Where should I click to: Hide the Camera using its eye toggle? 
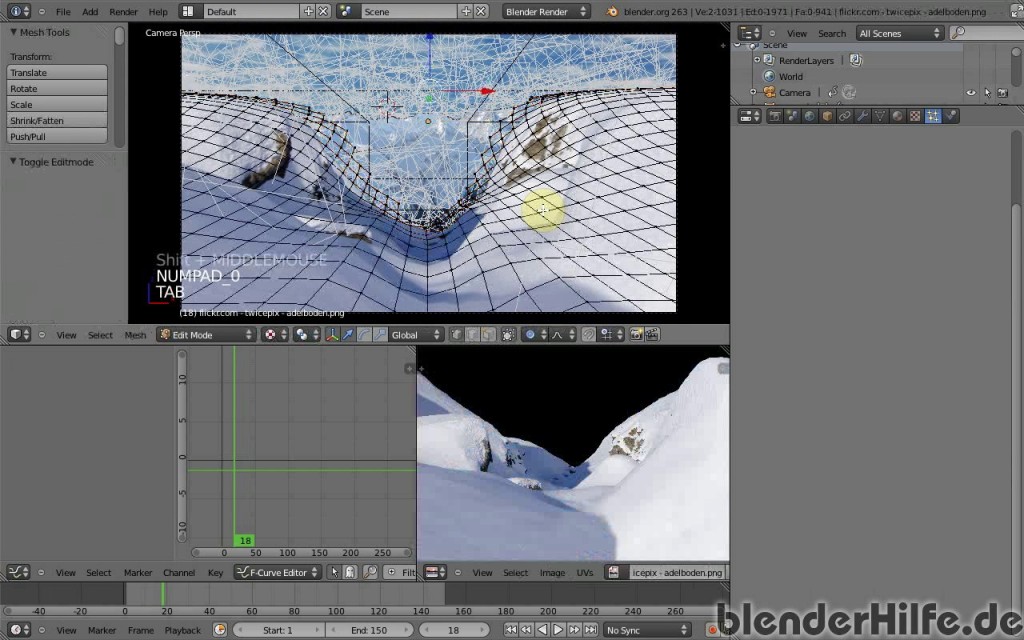pos(970,92)
